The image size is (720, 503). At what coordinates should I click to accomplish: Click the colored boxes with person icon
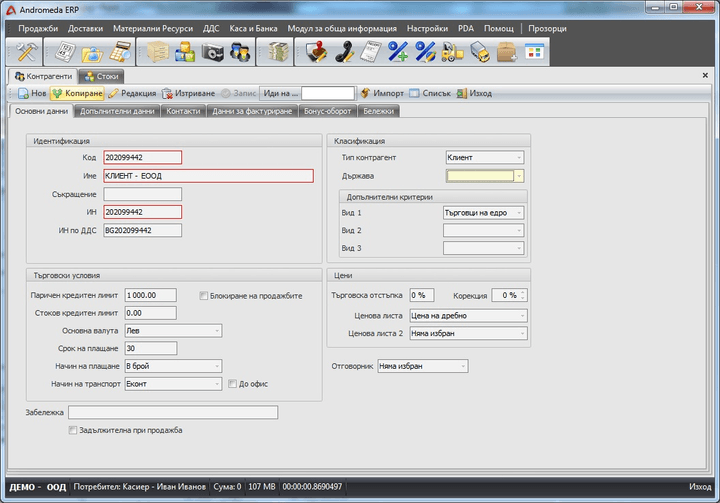tap(185, 51)
